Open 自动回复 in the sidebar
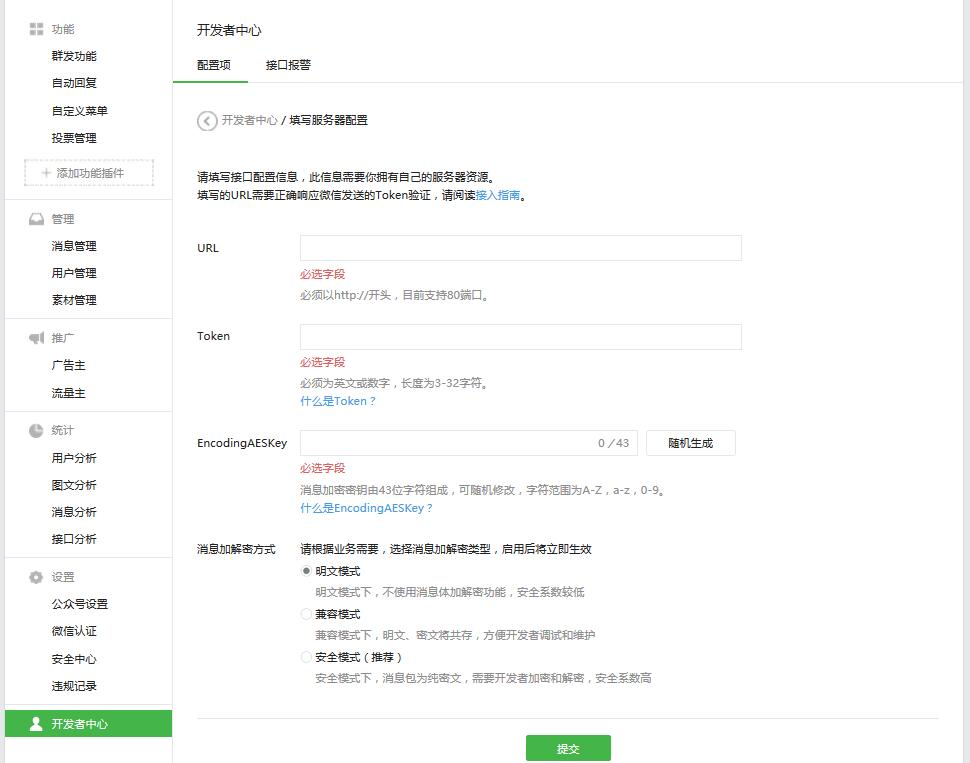 (x=74, y=83)
